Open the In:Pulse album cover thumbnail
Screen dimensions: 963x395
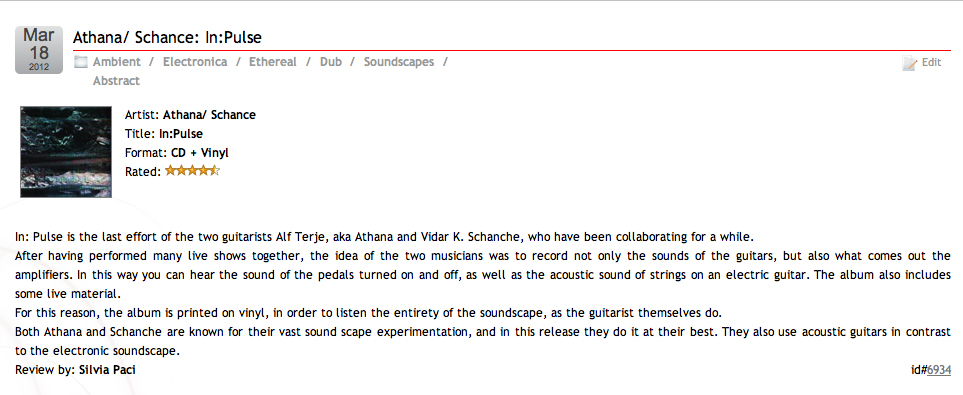(x=66, y=152)
